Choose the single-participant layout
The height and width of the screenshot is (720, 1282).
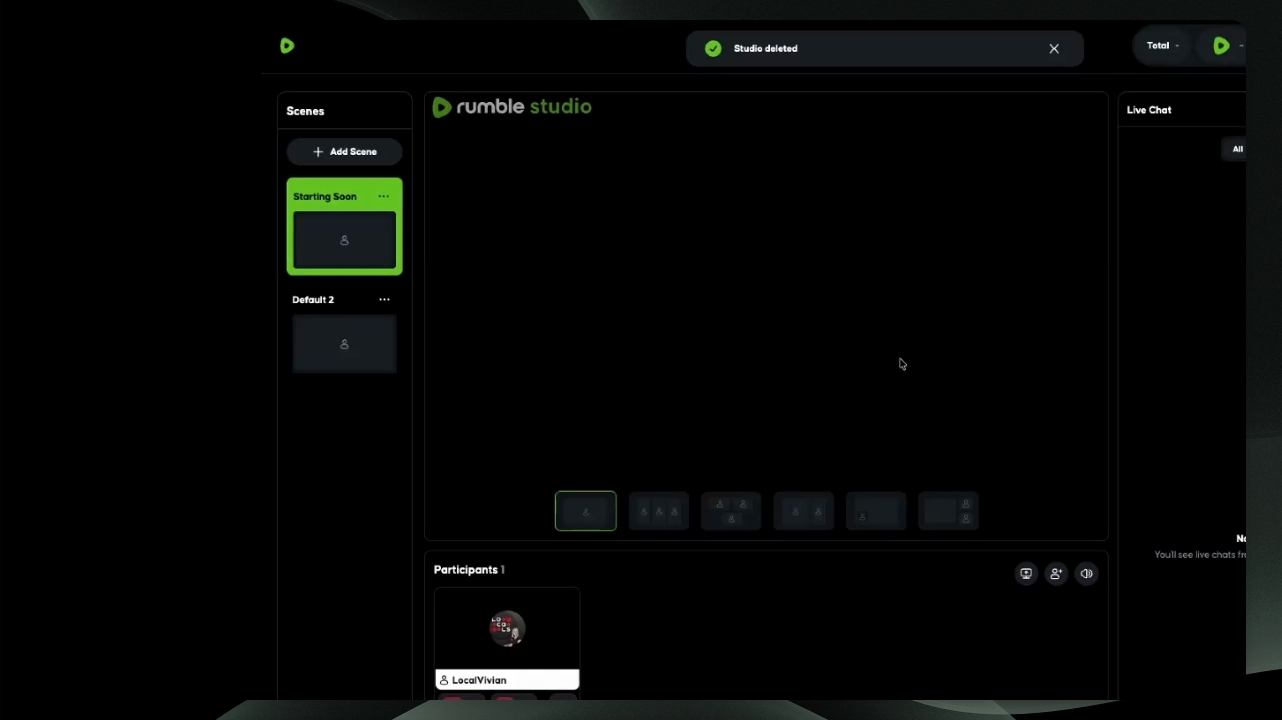tap(586, 511)
